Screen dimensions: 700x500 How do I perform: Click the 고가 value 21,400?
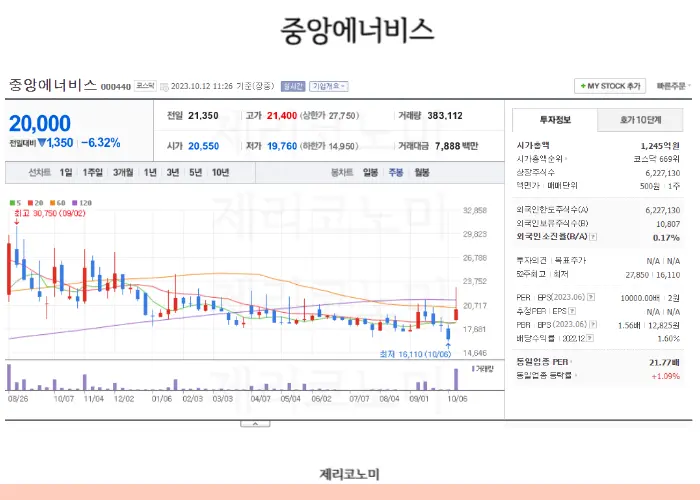click(x=282, y=116)
